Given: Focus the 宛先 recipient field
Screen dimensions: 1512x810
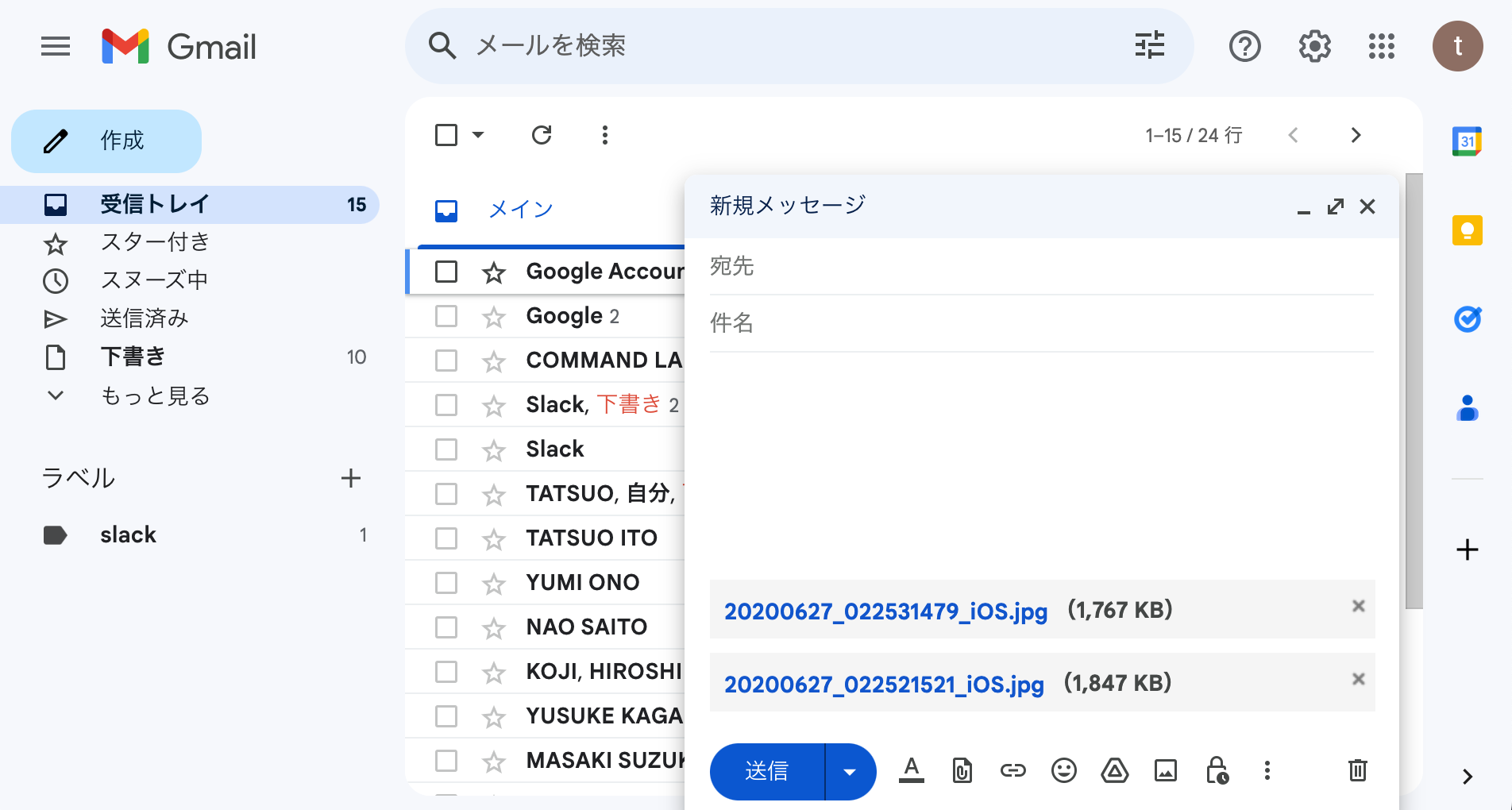Looking at the screenshot, I should [x=1041, y=266].
